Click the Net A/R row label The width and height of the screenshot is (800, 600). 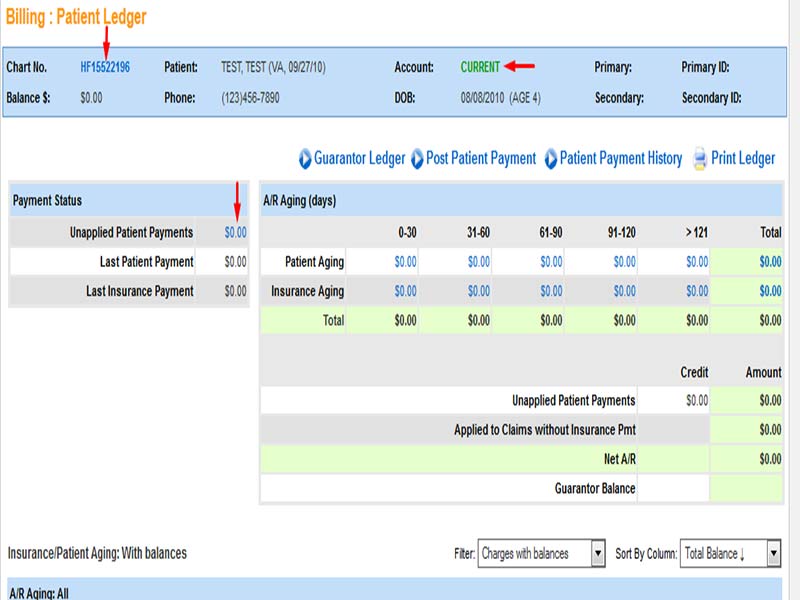[619, 459]
